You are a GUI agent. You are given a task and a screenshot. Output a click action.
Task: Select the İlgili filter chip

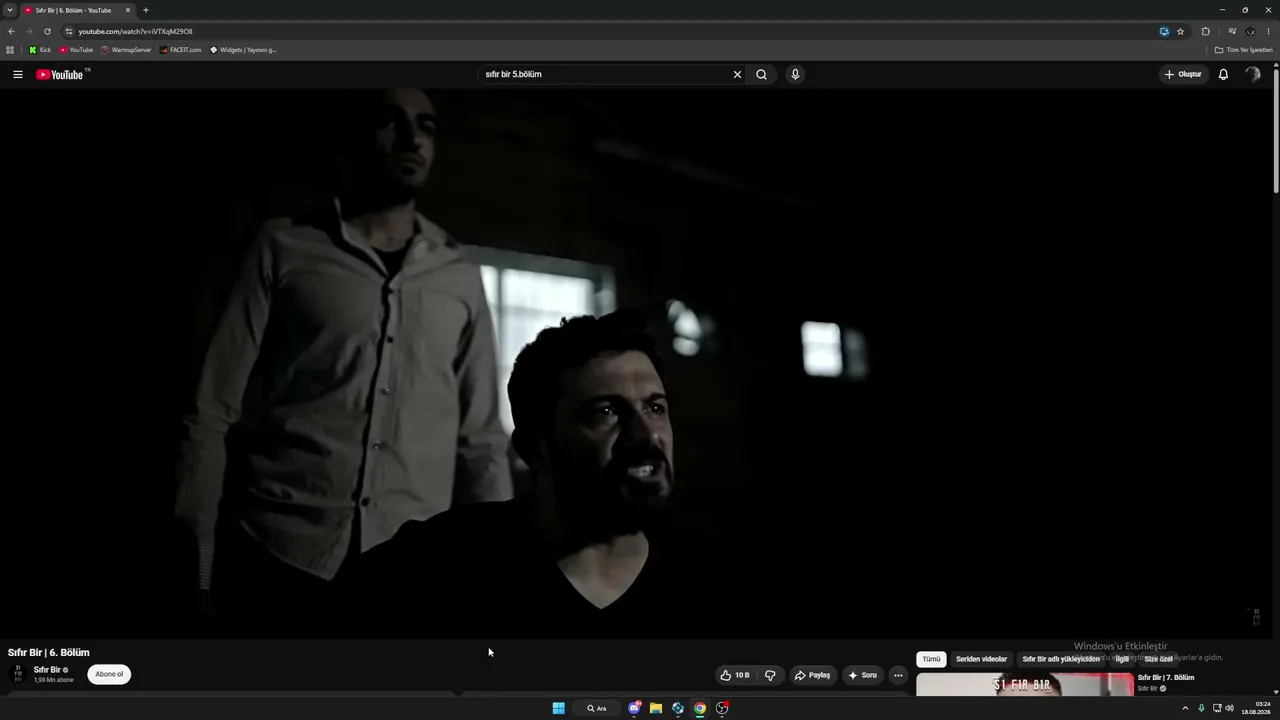click(1122, 659)
